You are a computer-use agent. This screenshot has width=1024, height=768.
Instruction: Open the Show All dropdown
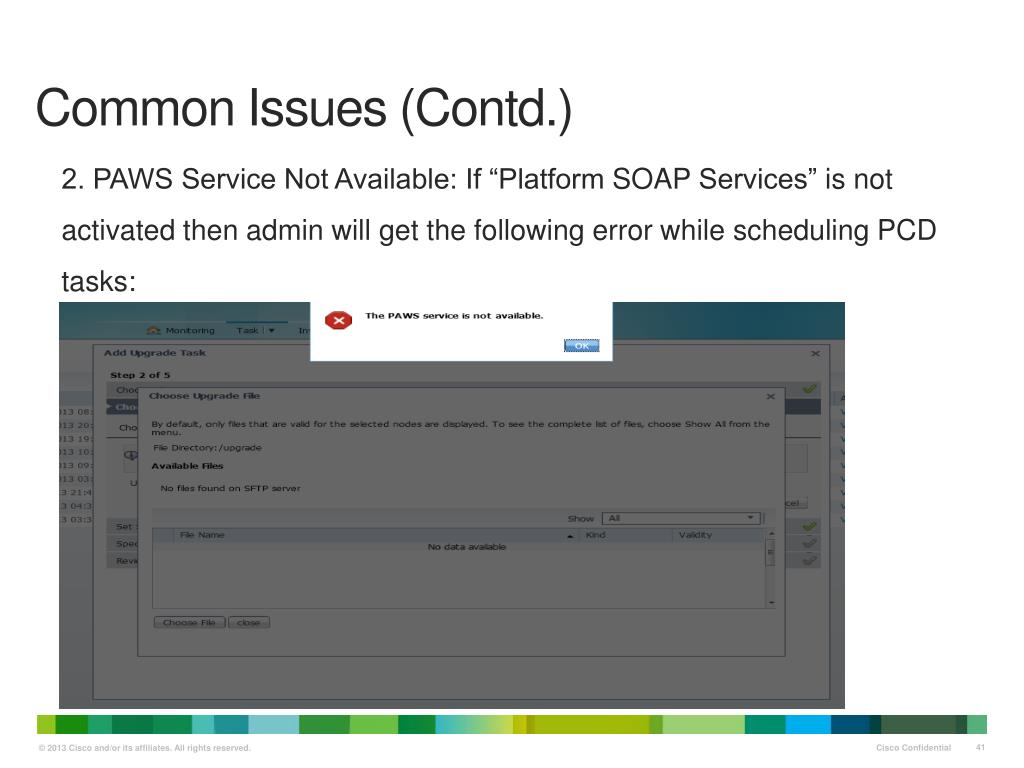point(681,518)
